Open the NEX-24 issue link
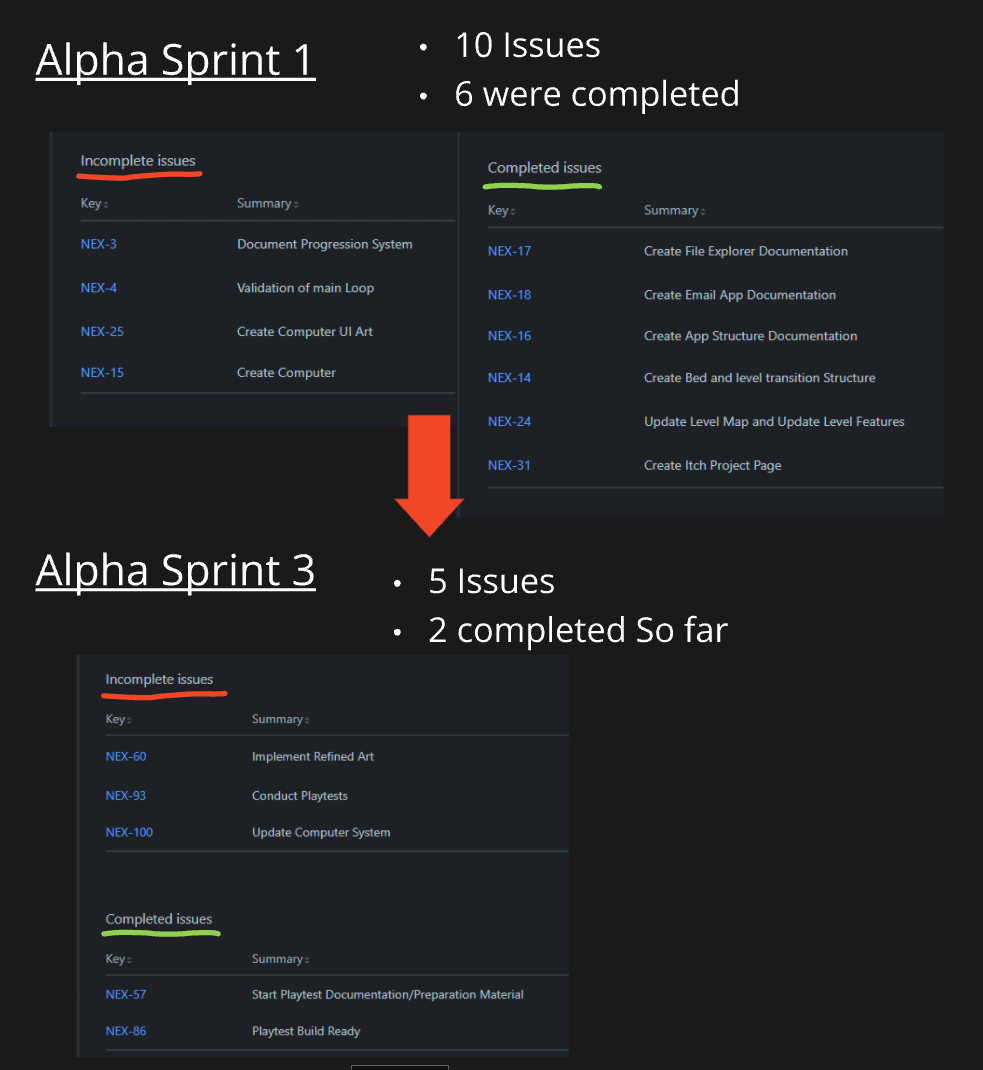Image resolution: width=983 pixels, height=1070 pixels. pos(509,422)
